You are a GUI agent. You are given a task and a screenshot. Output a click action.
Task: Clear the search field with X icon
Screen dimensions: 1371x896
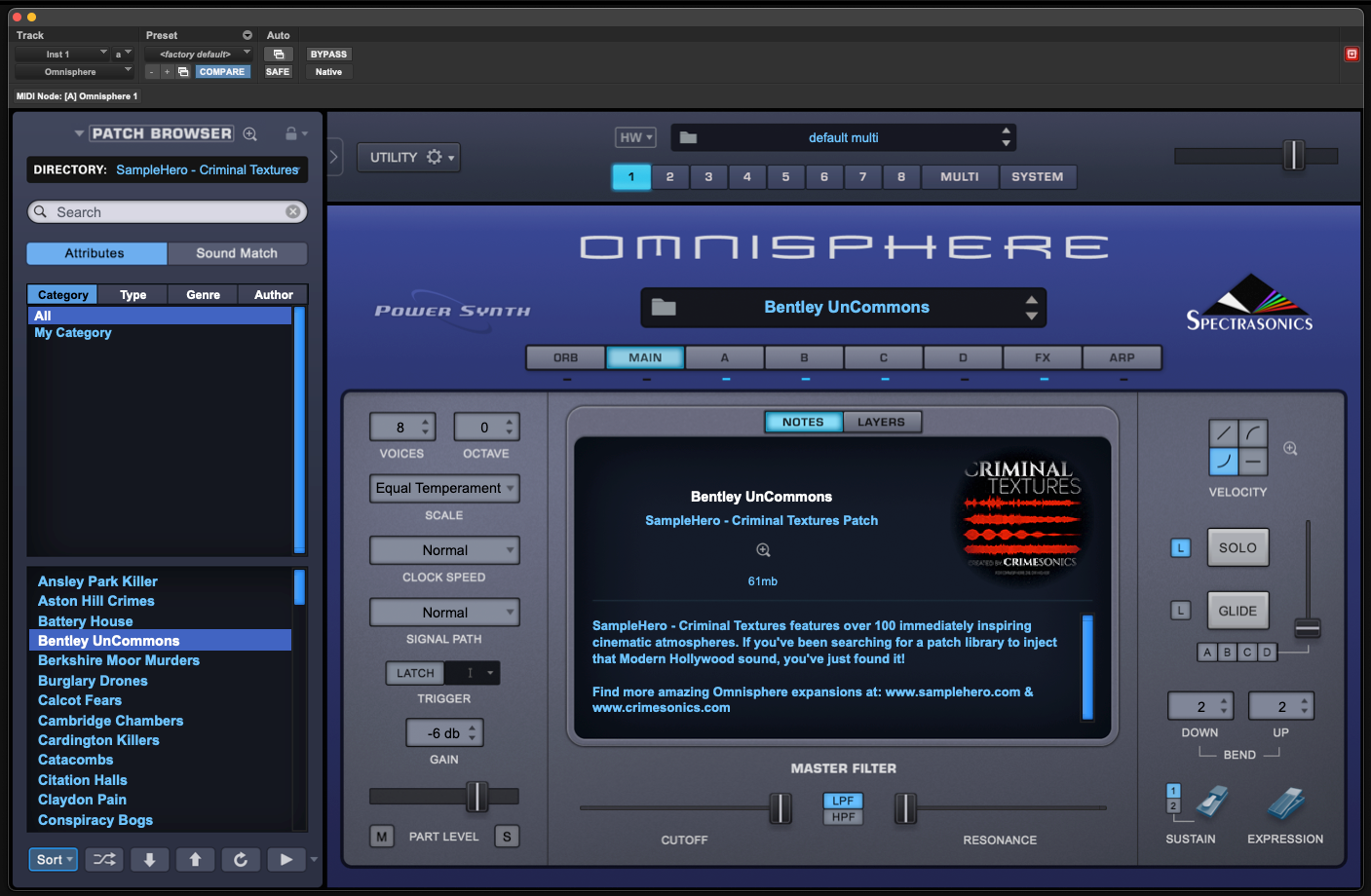click(292, 211)
